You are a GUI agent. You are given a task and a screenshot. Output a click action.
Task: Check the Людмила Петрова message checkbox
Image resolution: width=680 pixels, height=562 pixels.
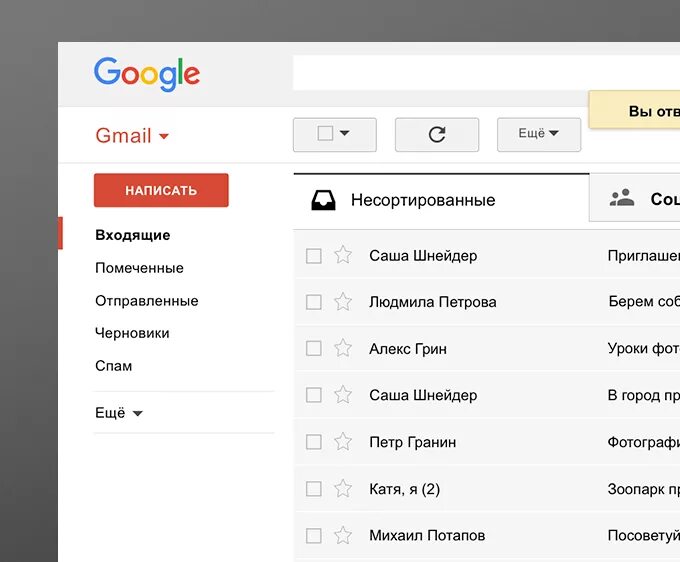314,302
